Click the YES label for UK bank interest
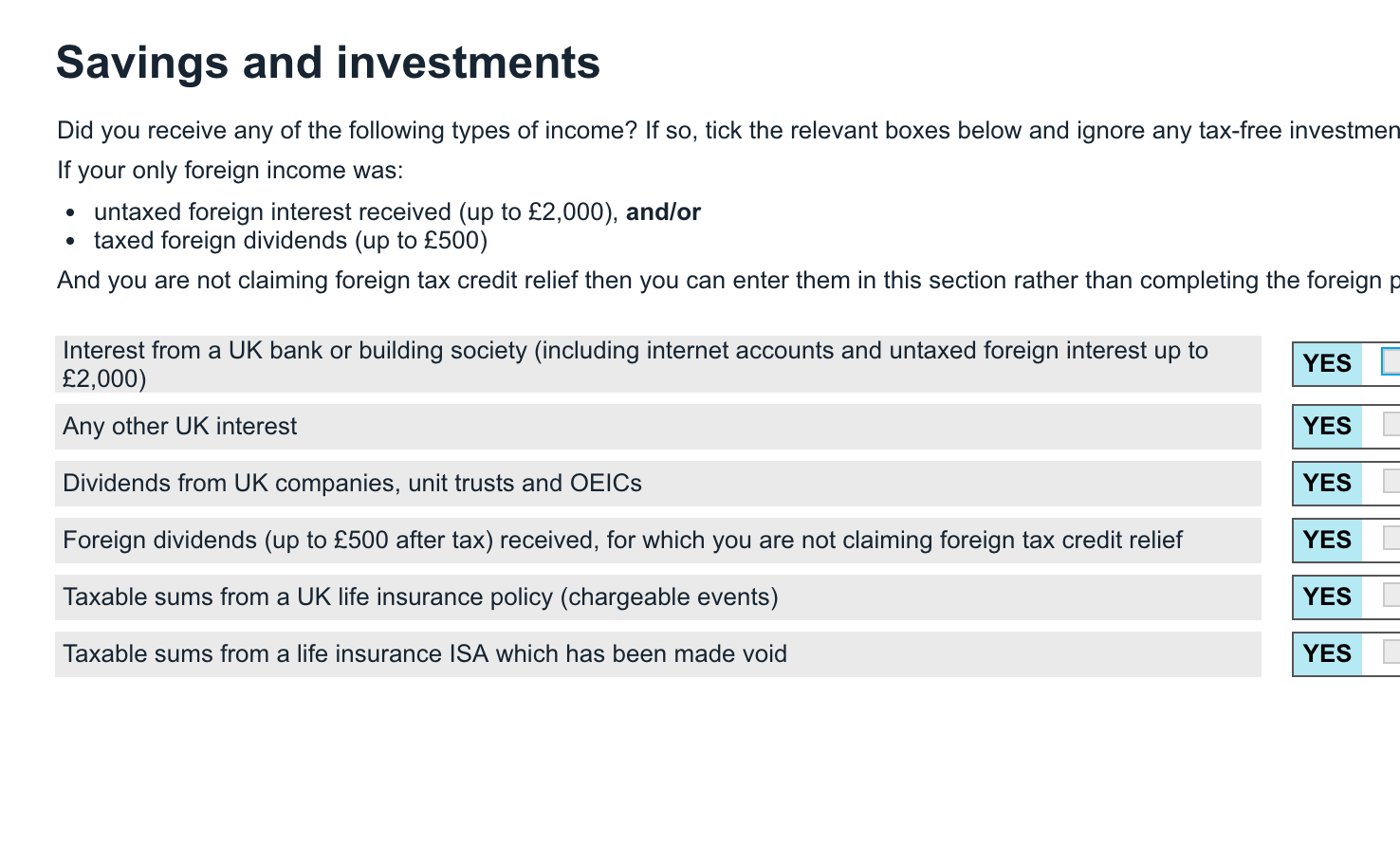 [1327, 364]
